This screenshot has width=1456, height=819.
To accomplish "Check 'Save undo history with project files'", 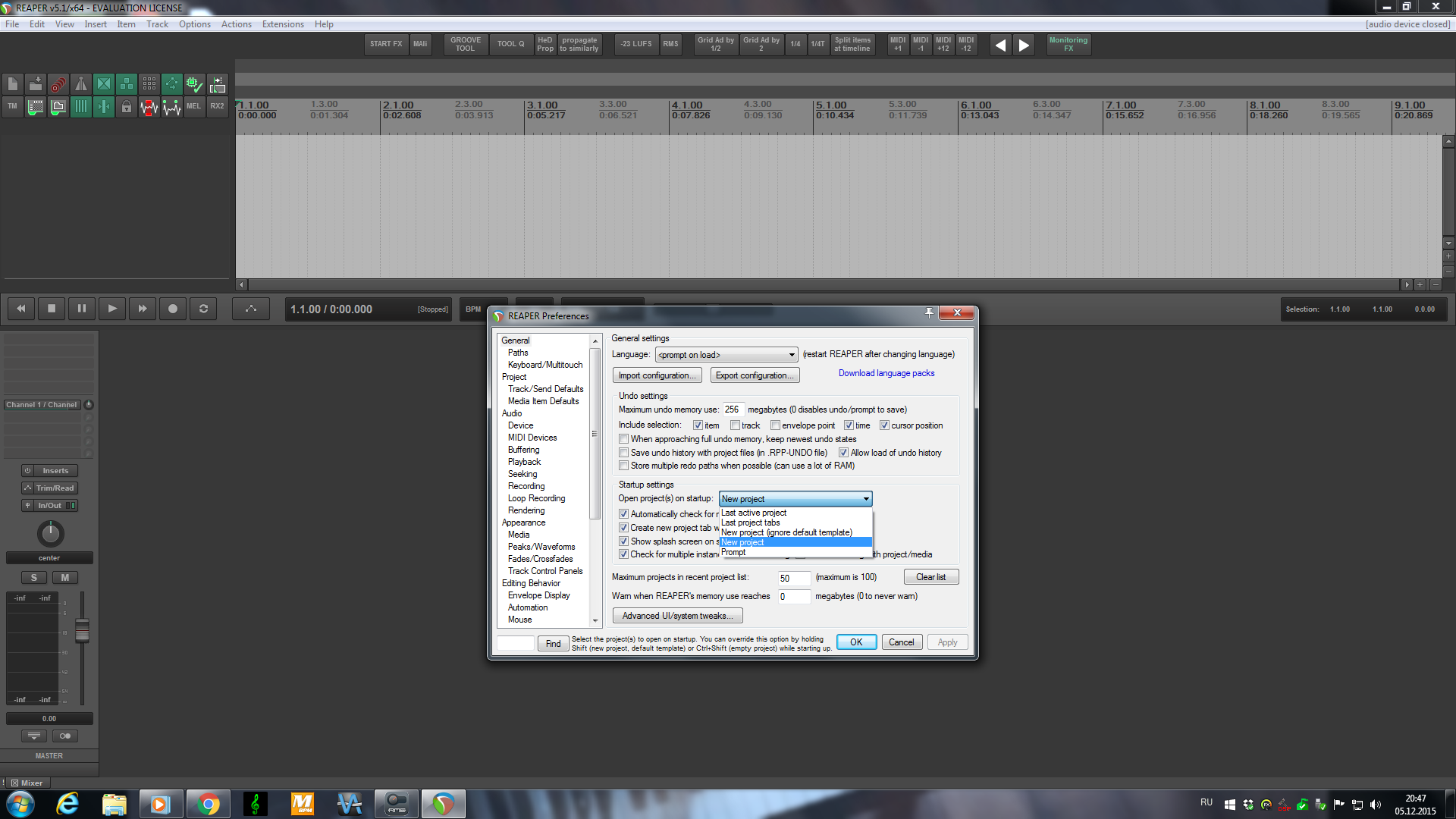I will click(624, 453).
